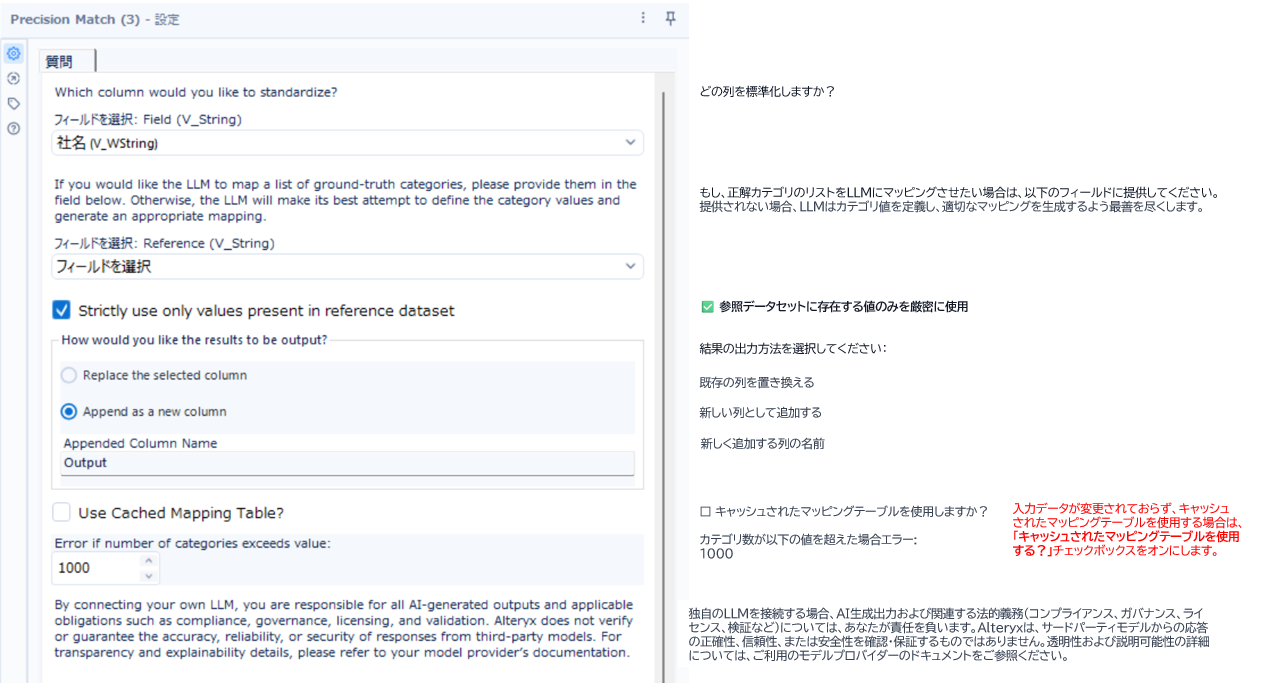This screenshot has width=1285, height=687.
Task: Pin the Precision Match configuration panel
Action: pyautogui.click(x=671, y=19)
